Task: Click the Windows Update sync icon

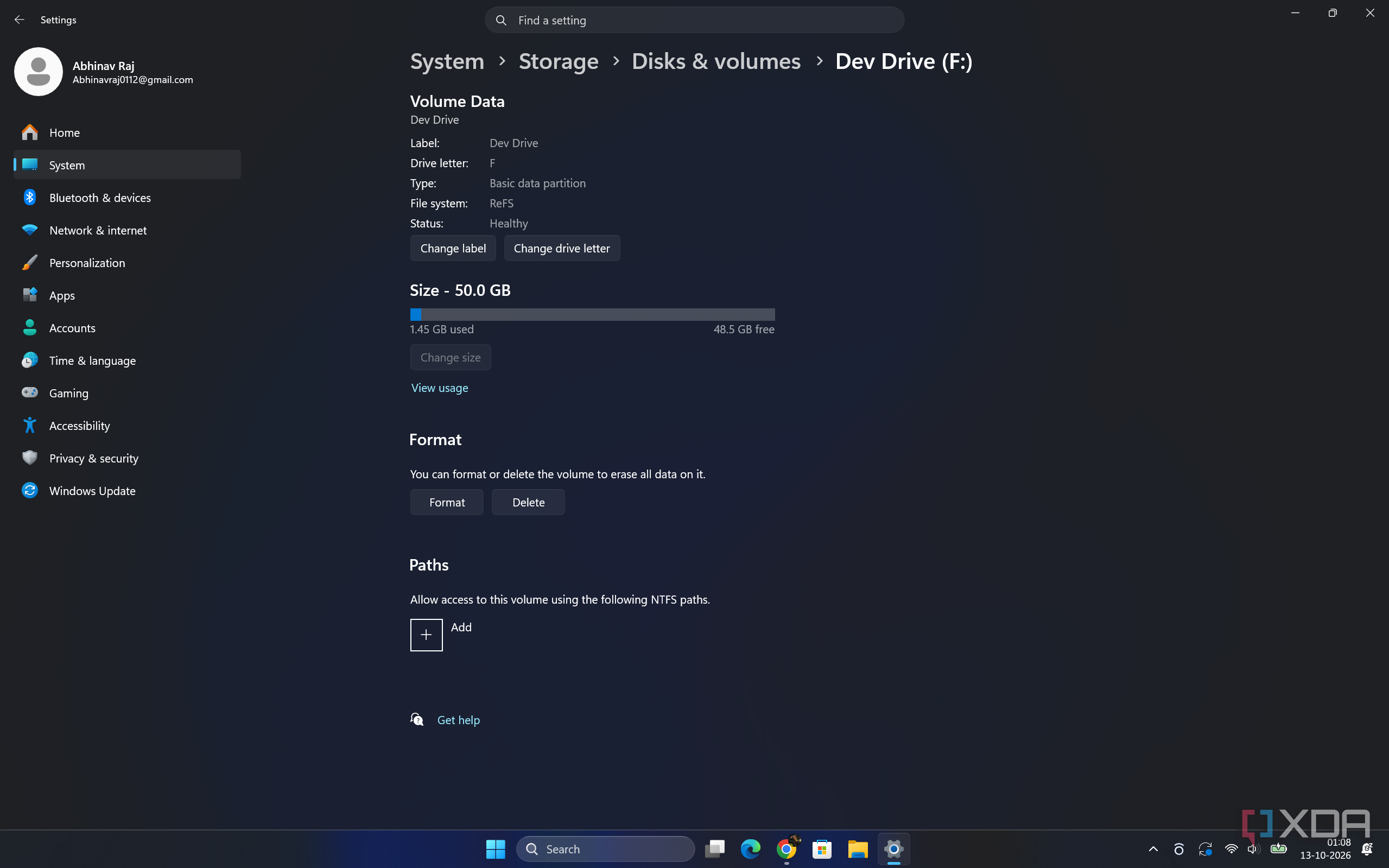Action: [x=30, y=491]
